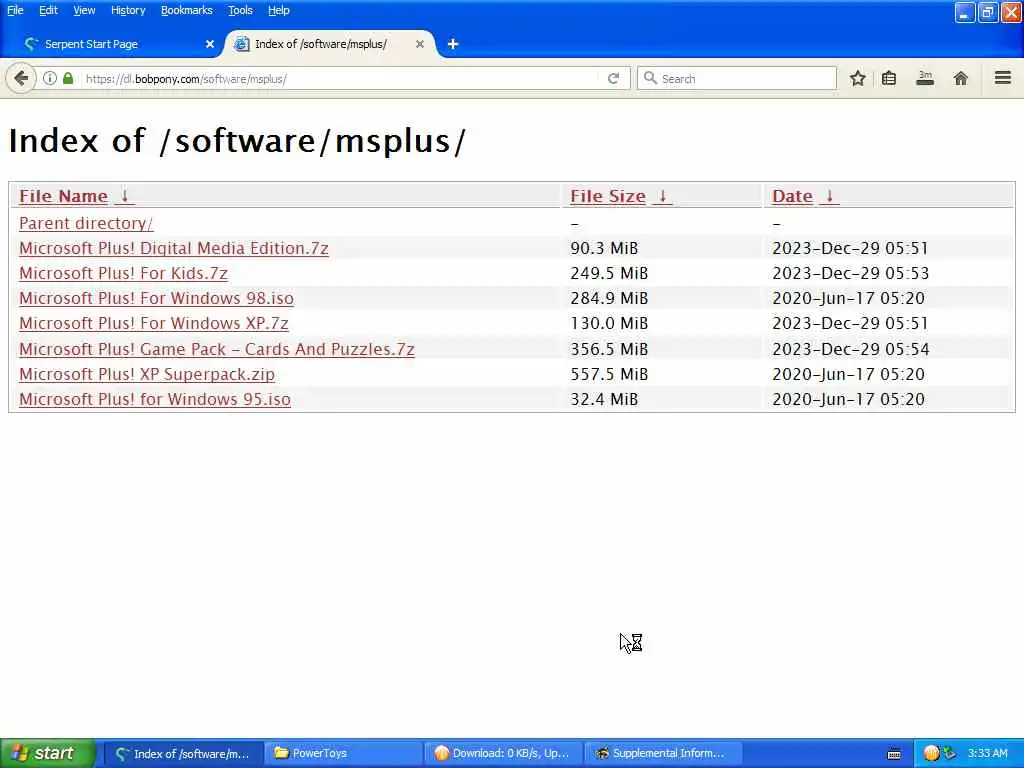Open the History menu
Image resolution: width=1024 pixels, height=768 pixels.
tap(128, 10)
